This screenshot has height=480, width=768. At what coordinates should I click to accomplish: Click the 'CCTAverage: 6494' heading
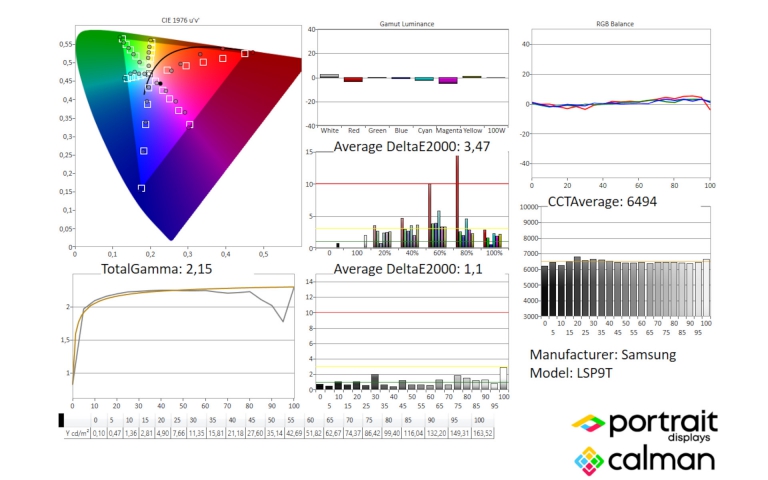pyautogui.click(x=602, y=201)
